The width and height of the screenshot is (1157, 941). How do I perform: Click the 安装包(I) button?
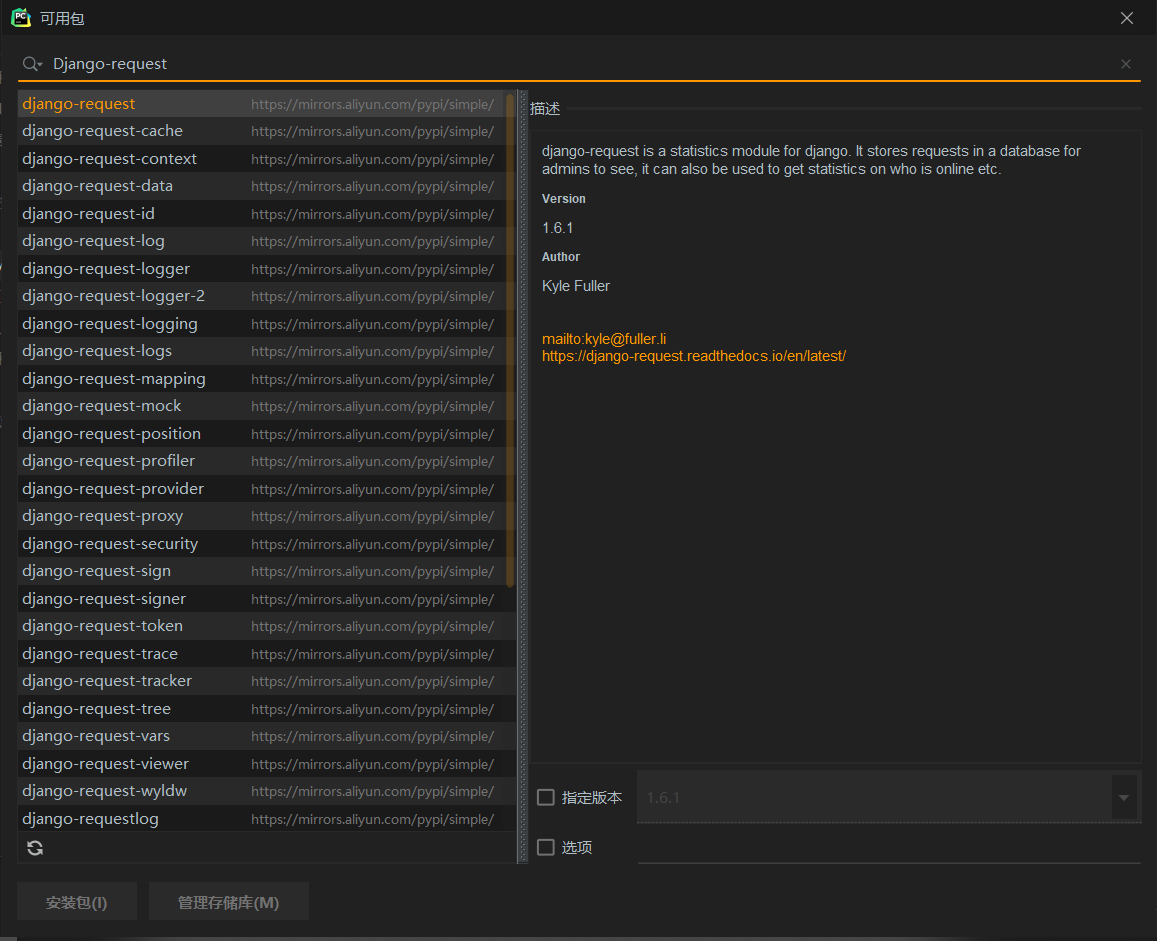[77, 902]
